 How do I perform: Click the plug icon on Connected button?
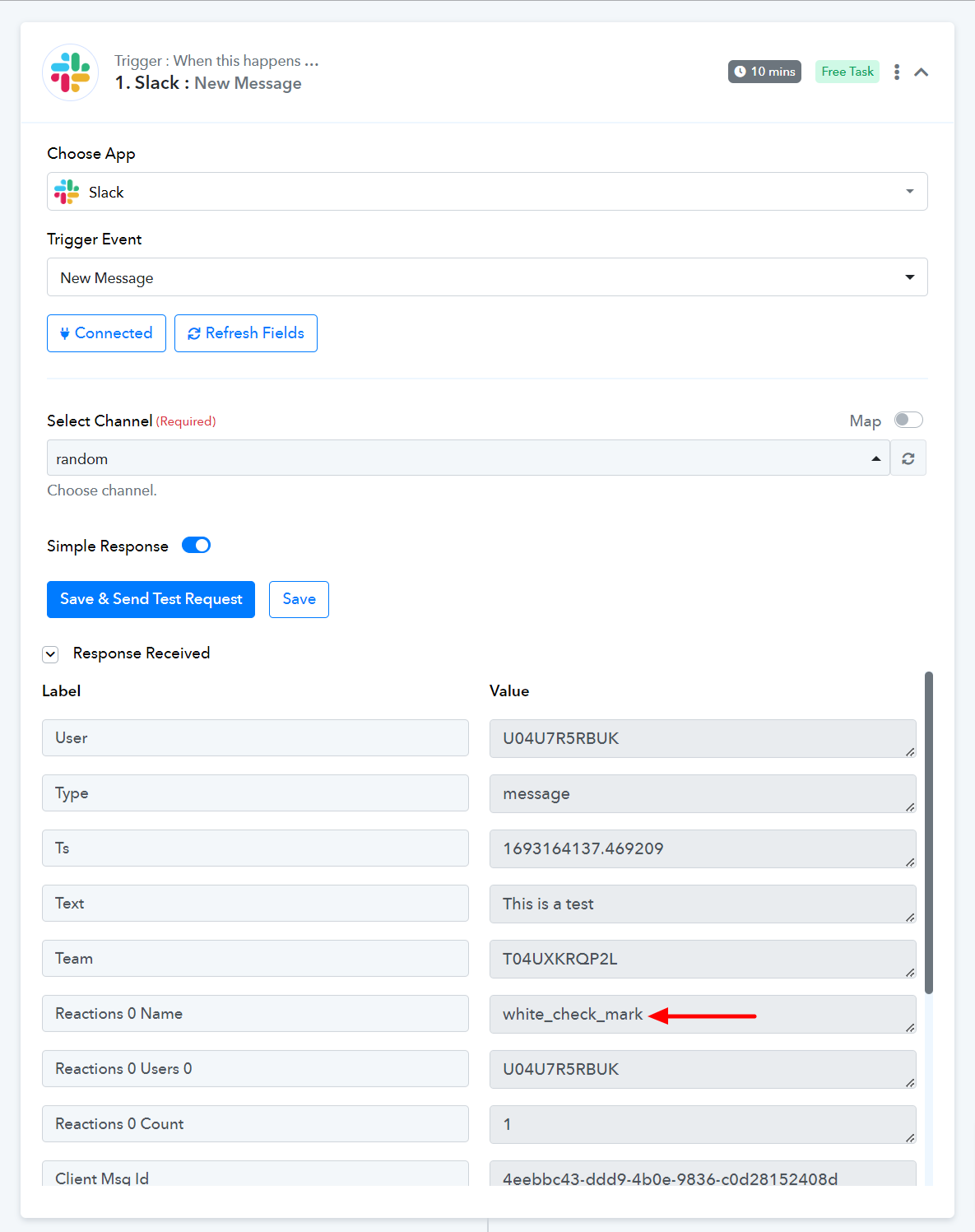click(x=65, y=333)
